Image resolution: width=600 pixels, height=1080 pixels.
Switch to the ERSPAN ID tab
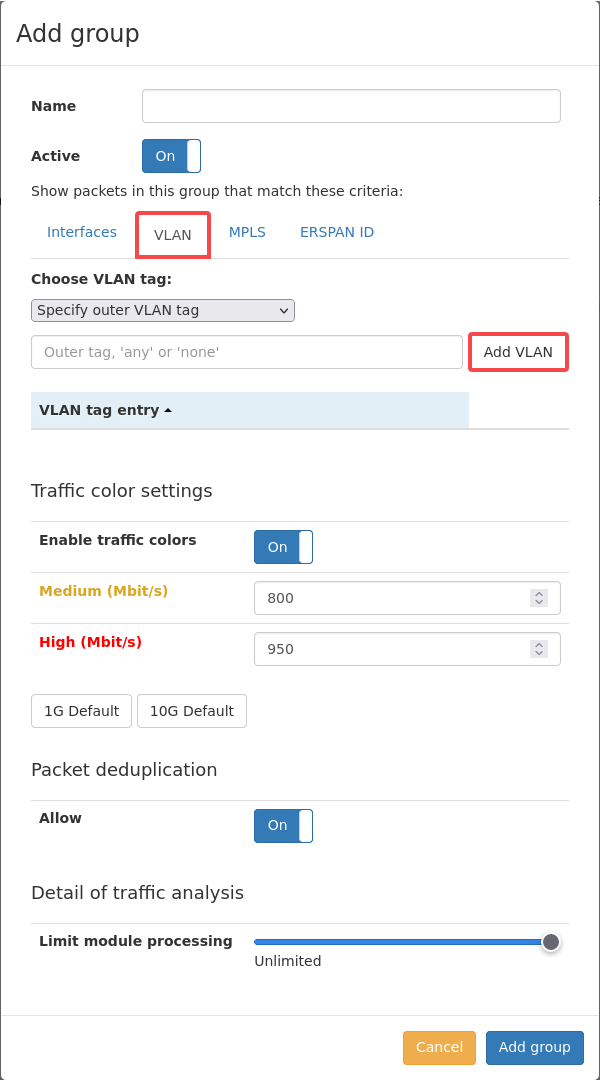[337, 232]
